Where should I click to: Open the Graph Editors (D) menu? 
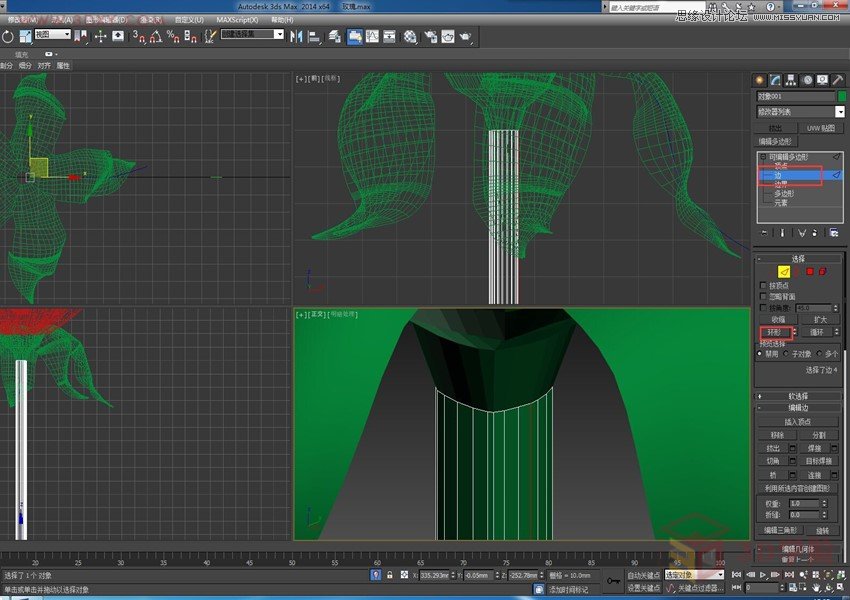[107, 20]
